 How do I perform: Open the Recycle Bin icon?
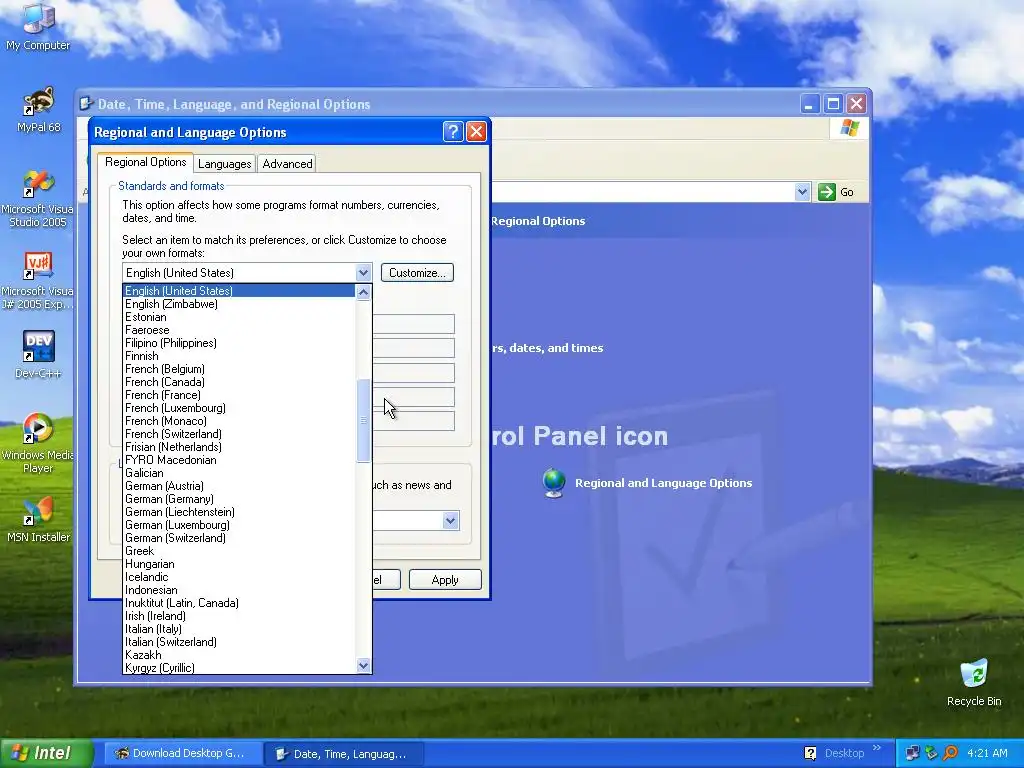pos(974,682)
